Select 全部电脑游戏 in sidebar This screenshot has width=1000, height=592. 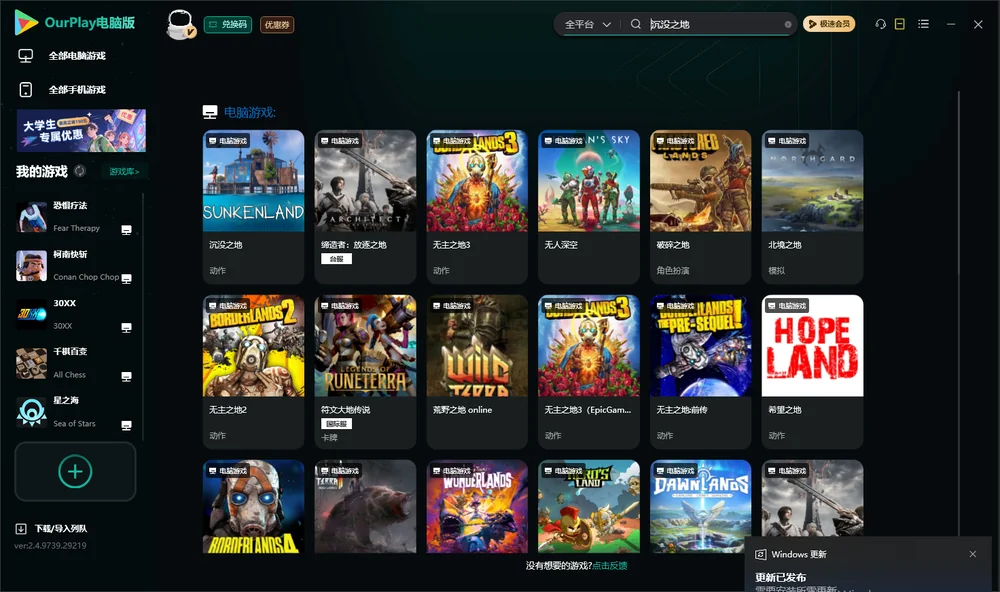pyautogui.click(x=77, y=56)
